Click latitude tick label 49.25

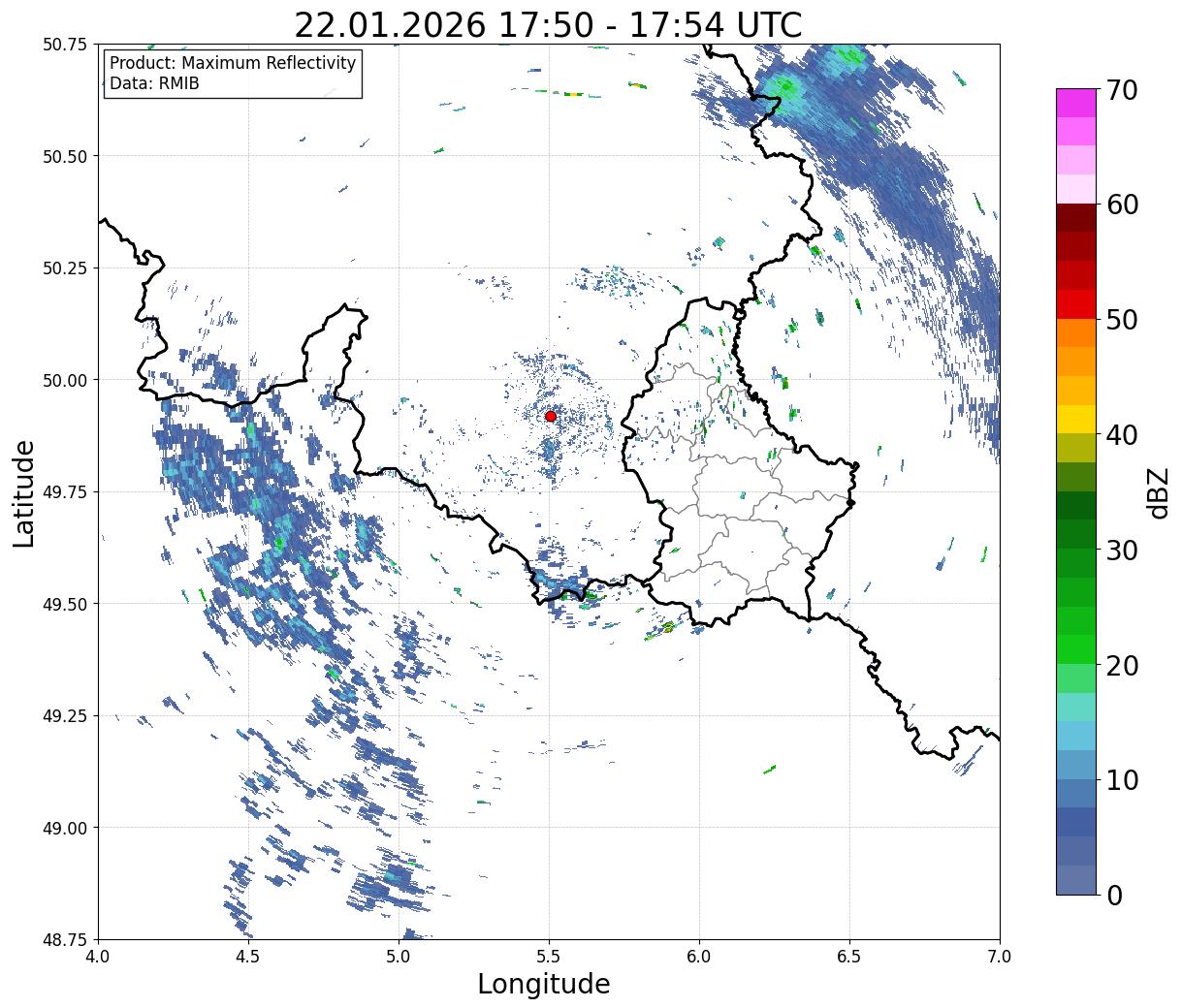[x=65, y=715]
